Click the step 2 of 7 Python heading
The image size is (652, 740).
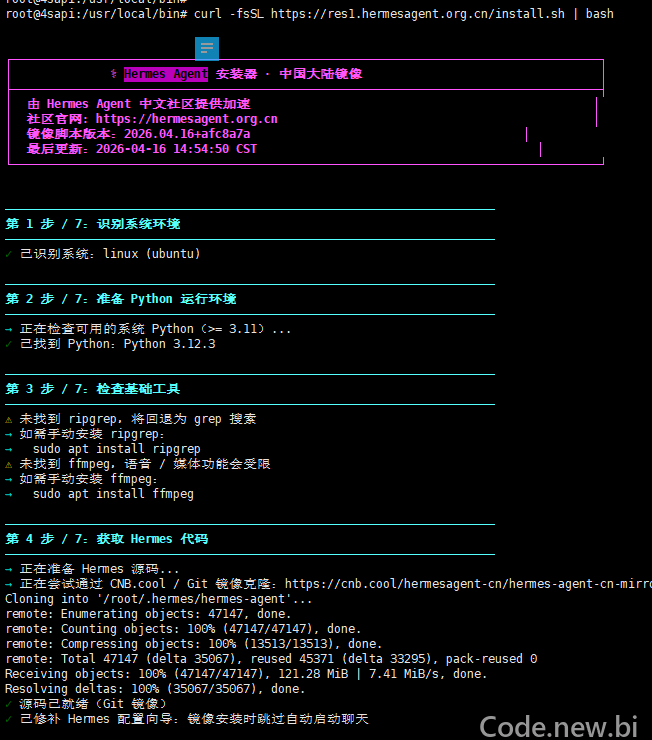(x=121, y=299)
